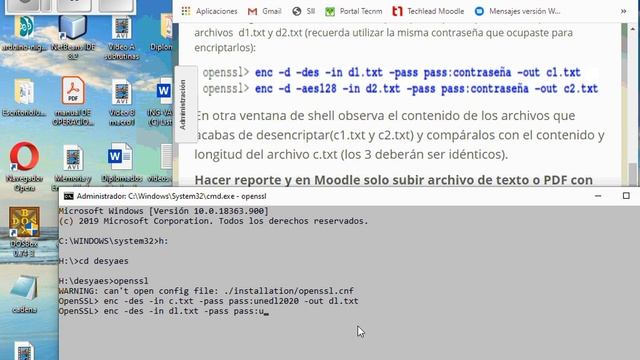Open the Aplicaciones grid in bookmarks bar
Viewport: 640px width, 360px height.
coord(209,11)
